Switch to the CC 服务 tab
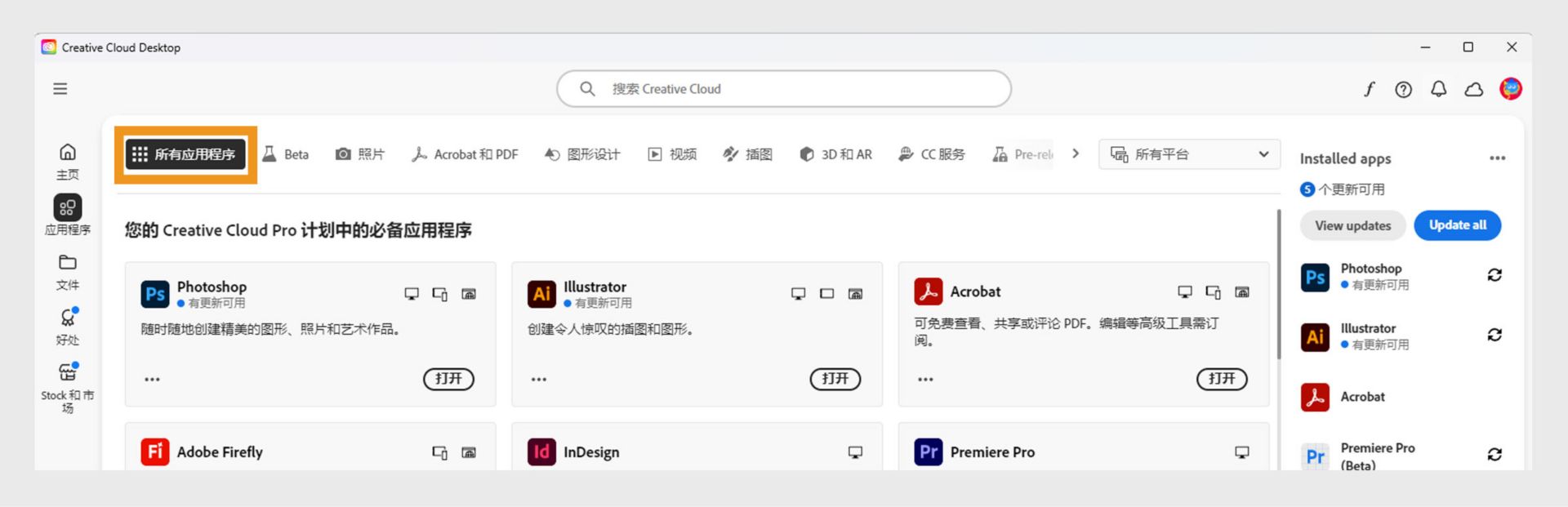1568x507 pixels. click(x=932, y=154)
